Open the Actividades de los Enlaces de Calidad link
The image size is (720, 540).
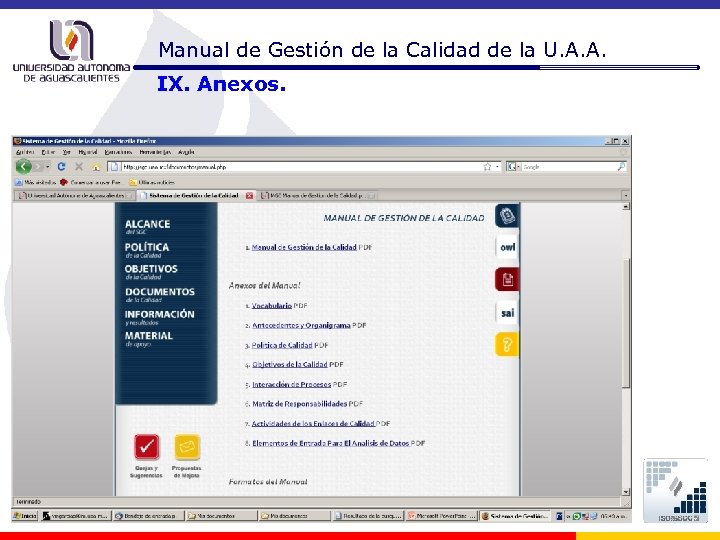pos(313,423)
